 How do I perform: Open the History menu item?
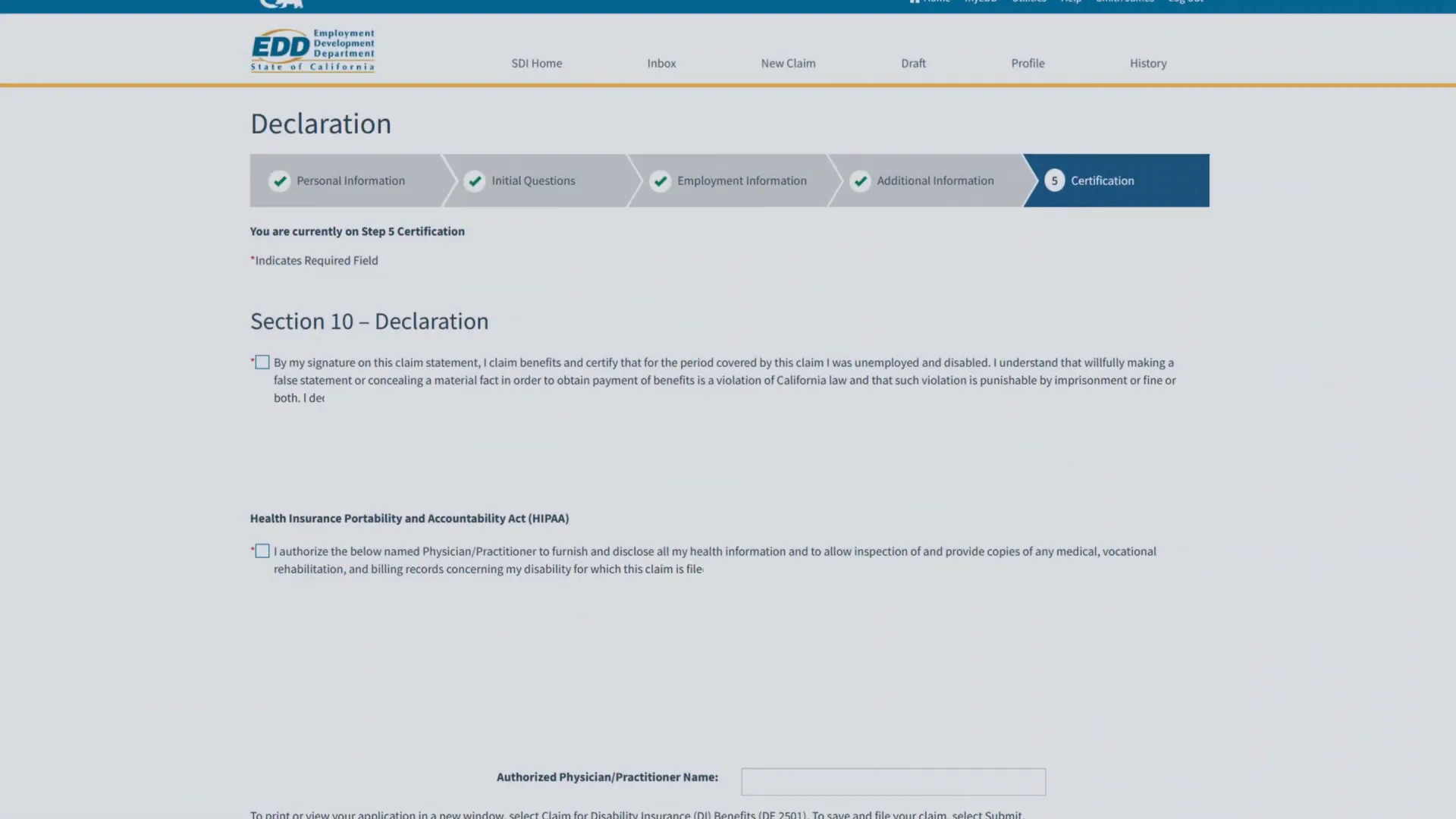[1148, 64]
